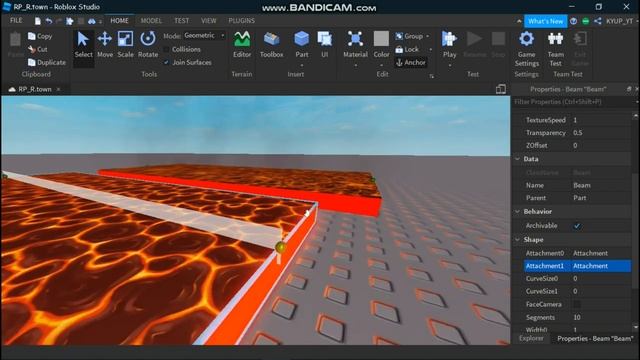Viewport: 640px width, 360px height.
Task: Click the TextureSpeed value 1
Action: click(x=575, y=120)
